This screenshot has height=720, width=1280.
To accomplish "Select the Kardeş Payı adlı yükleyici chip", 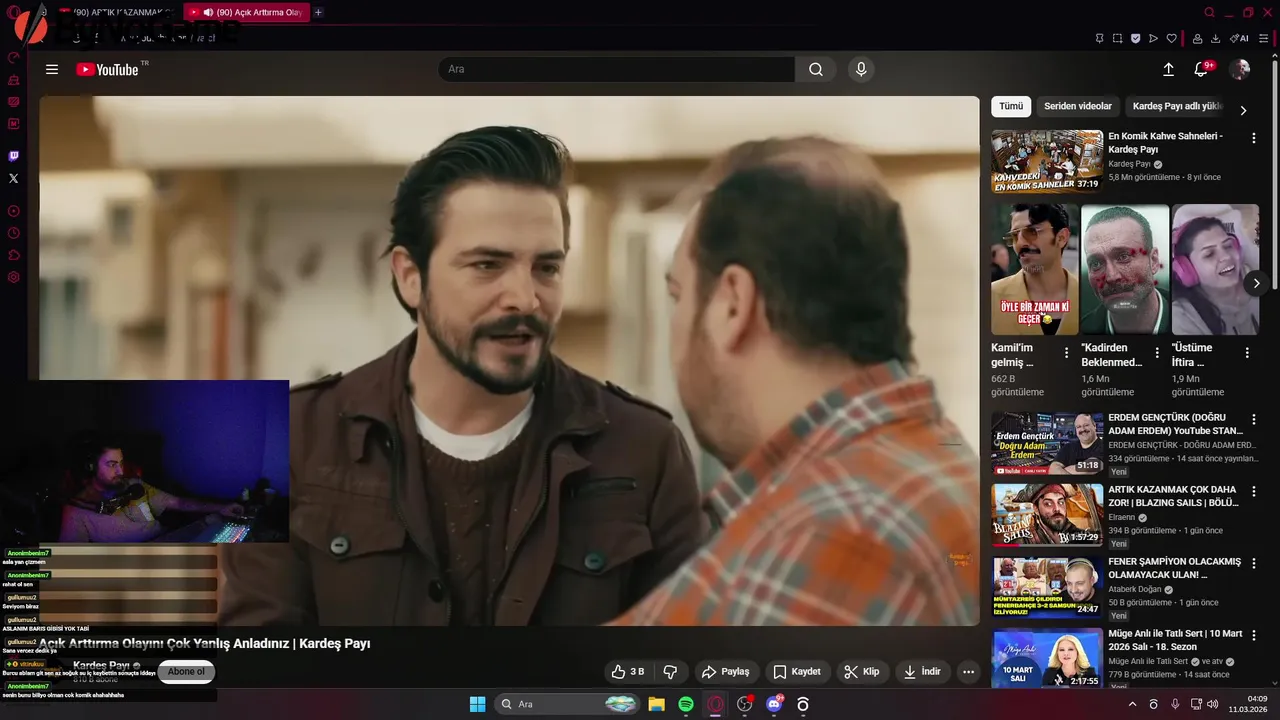I will [1177, 106].
